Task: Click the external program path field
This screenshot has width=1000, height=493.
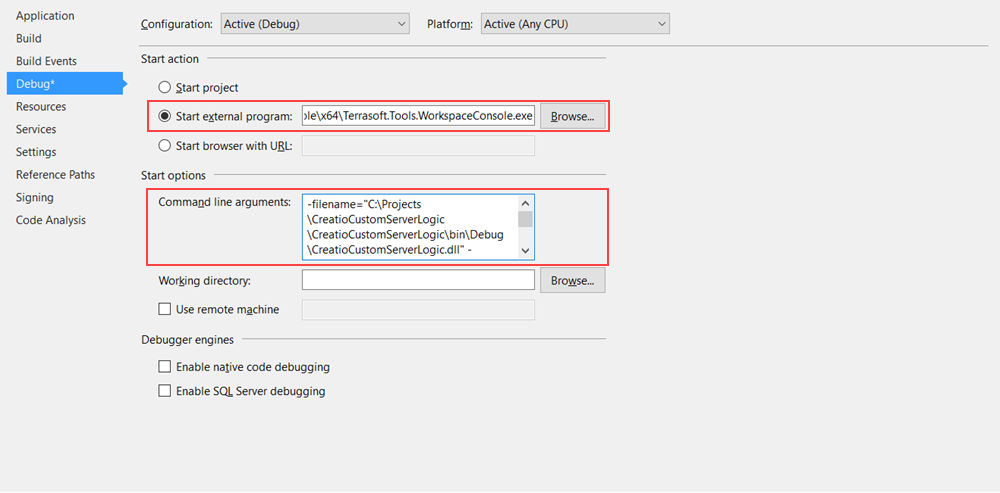Action: tap(418, 117)
